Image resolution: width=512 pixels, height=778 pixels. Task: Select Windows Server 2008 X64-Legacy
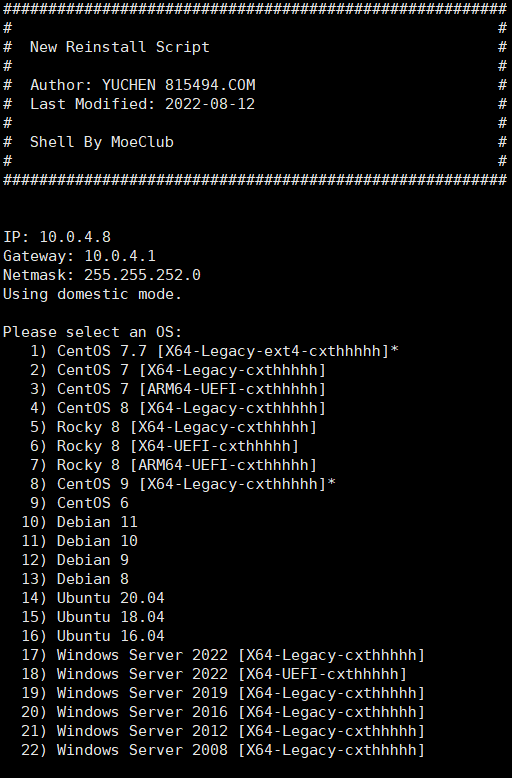[x=223, y=750]
